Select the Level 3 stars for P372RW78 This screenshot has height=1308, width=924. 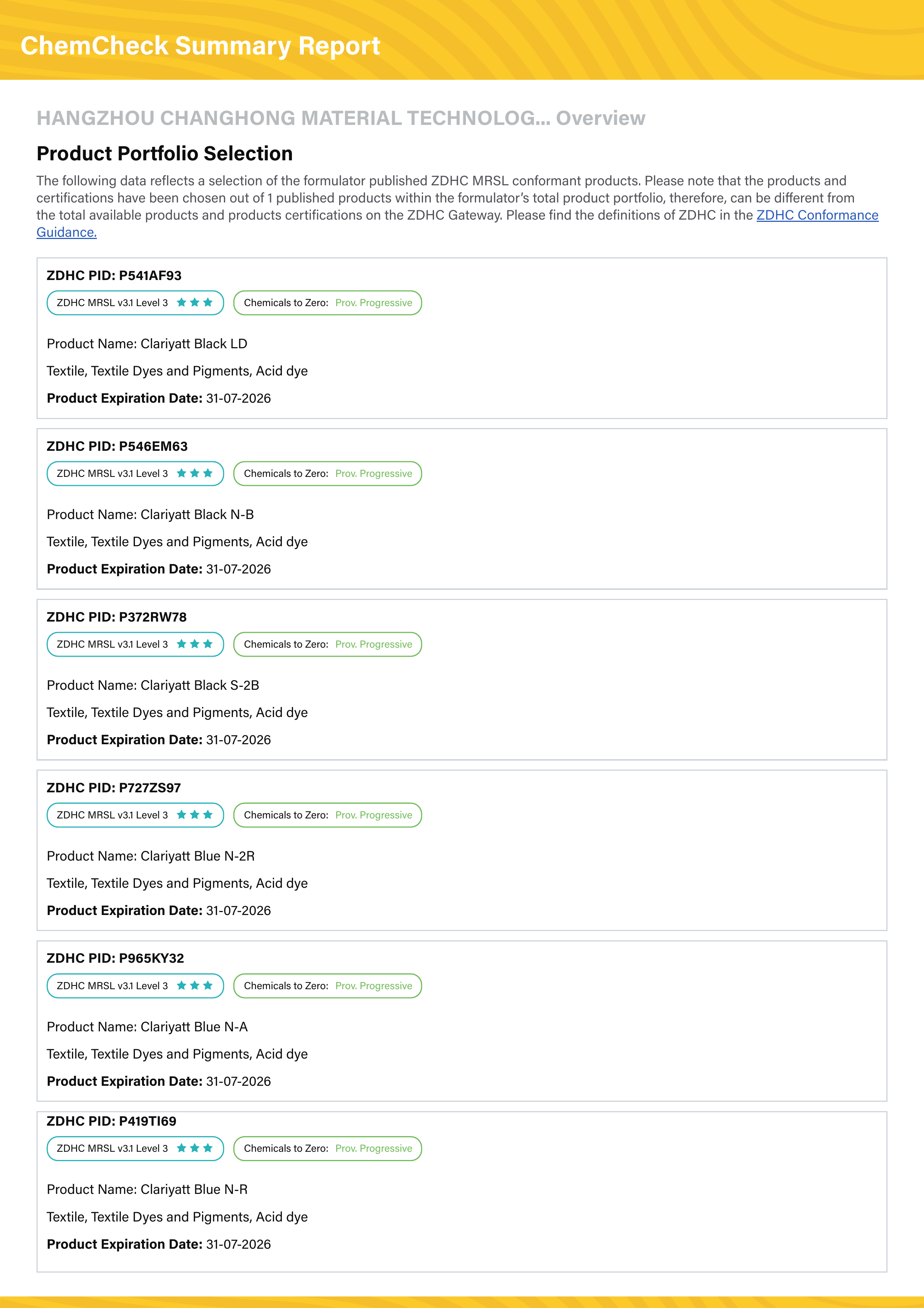195,644
